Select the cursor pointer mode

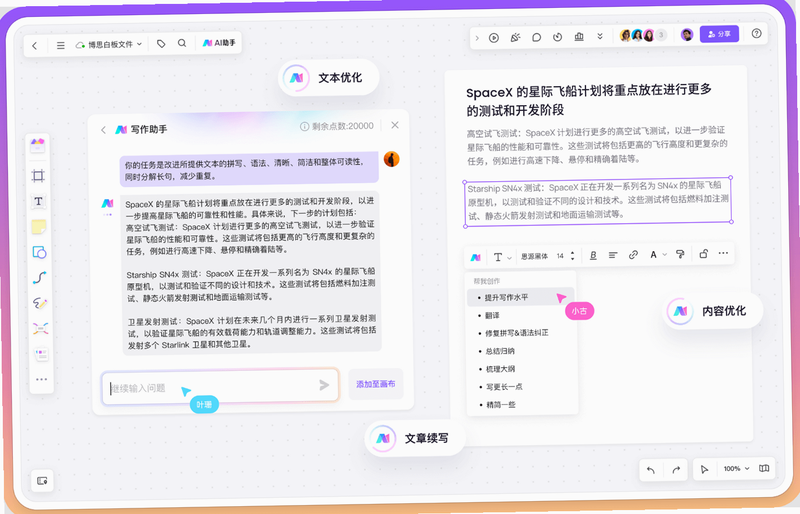(704, 469)
